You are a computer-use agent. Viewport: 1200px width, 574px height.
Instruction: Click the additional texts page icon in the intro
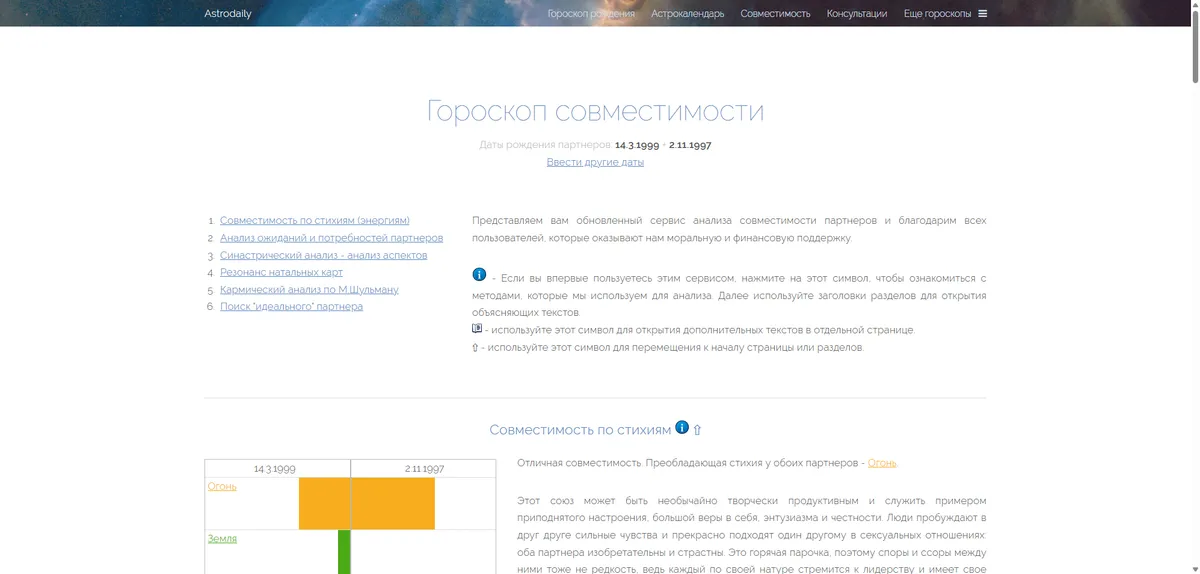[x=477, y=328]
